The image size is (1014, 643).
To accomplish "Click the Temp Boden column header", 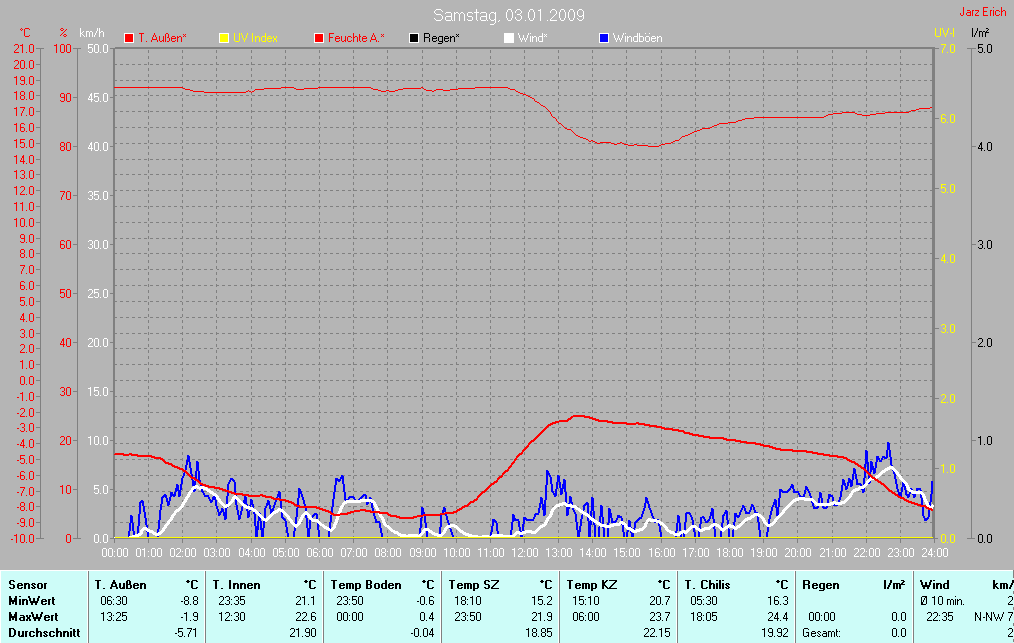I will (x=365, y=584).
